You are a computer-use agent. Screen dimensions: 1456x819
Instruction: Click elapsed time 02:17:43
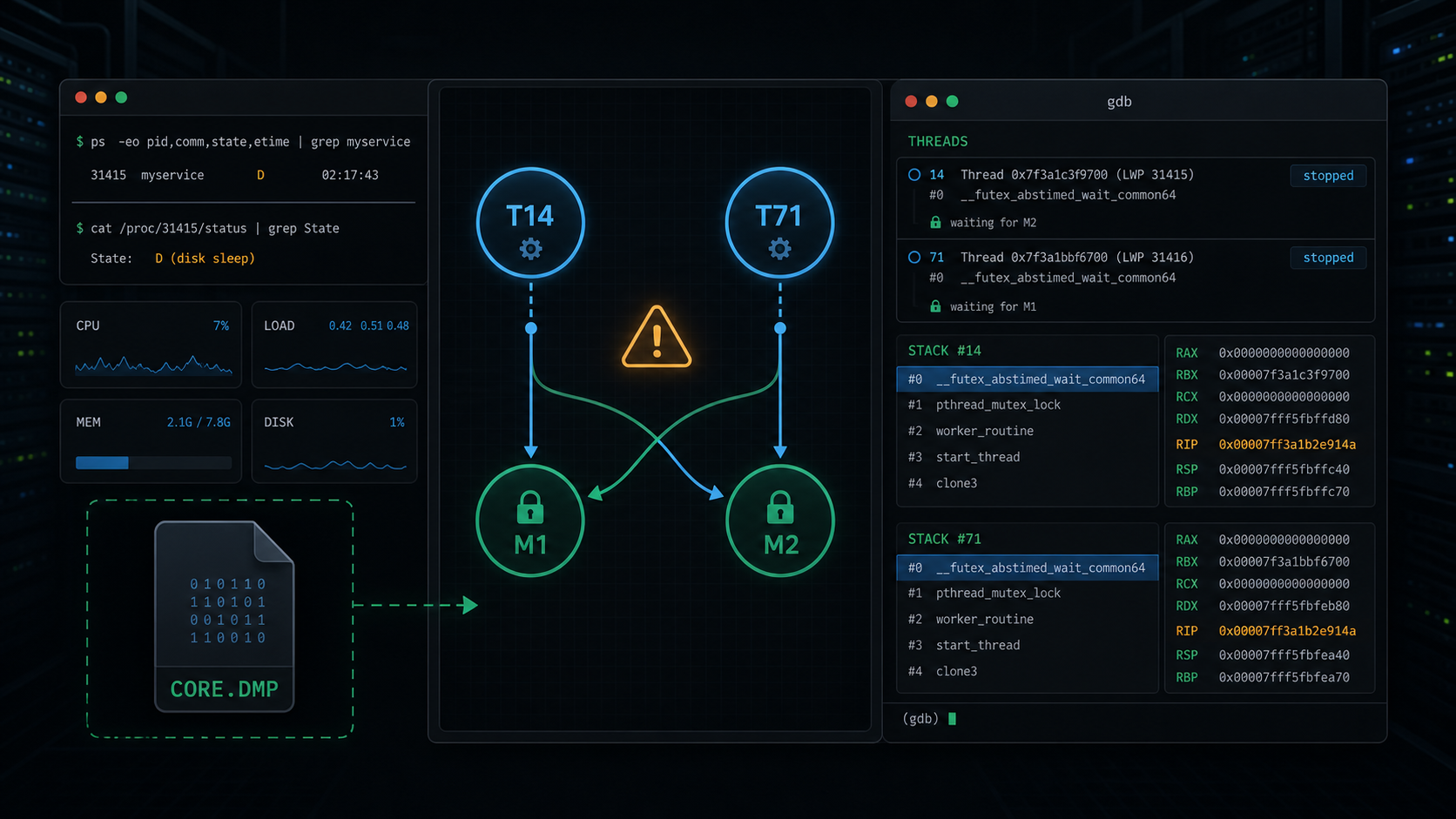[x=350, y=175]
